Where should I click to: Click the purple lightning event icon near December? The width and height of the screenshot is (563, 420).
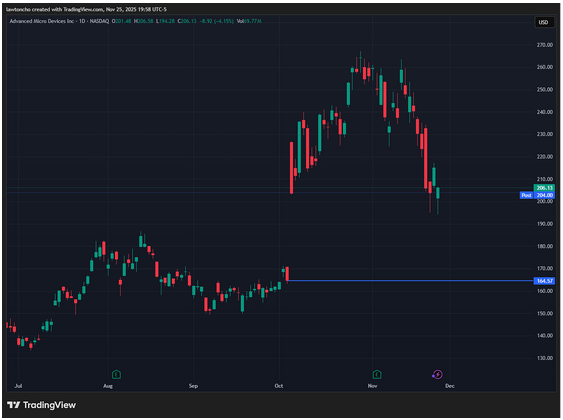437,375
